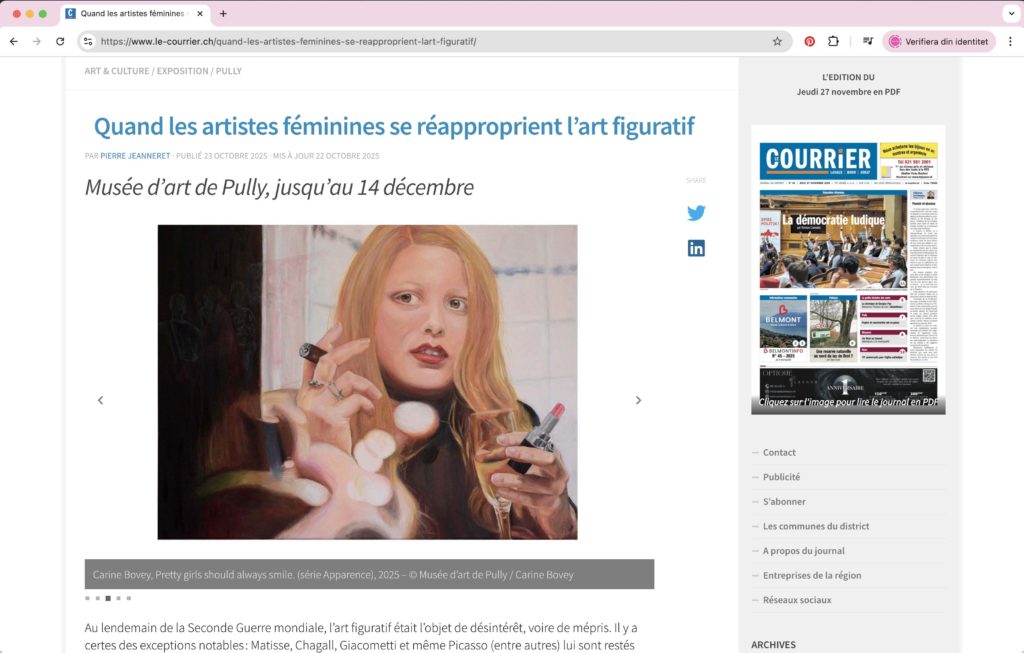This screenshot has width=1024, height=653.
Task: Share the article on LinkedIn
Action: pos(696,248)
